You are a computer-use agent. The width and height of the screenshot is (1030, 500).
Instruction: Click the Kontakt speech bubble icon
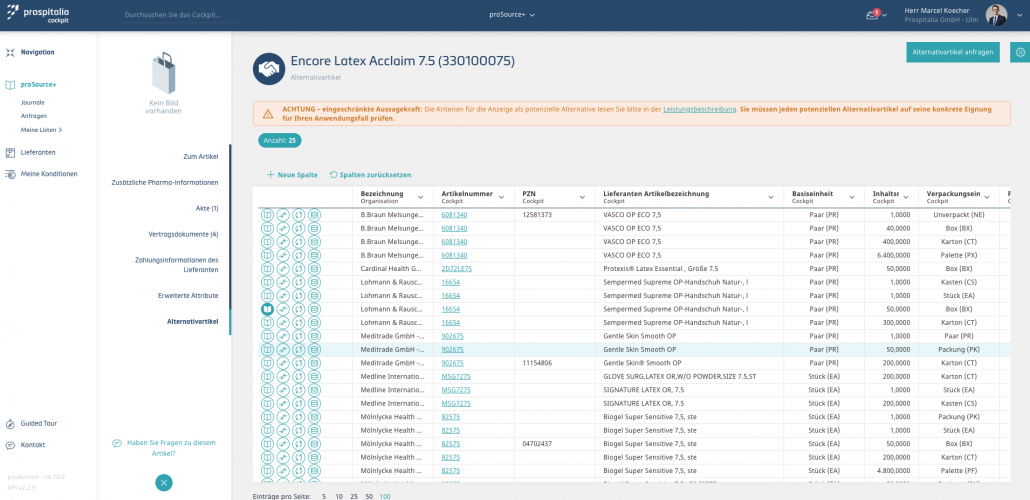[10, 445]
